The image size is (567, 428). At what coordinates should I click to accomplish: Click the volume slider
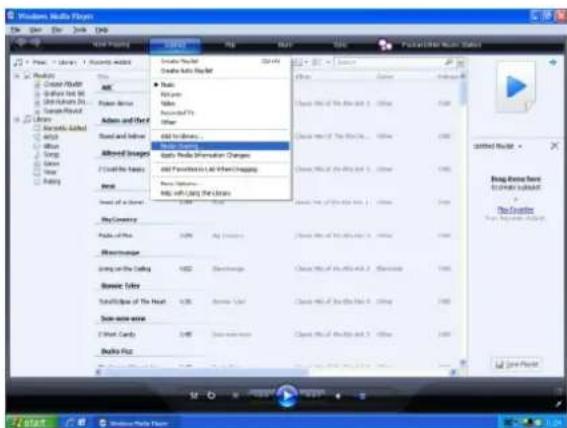coord(362,396)
